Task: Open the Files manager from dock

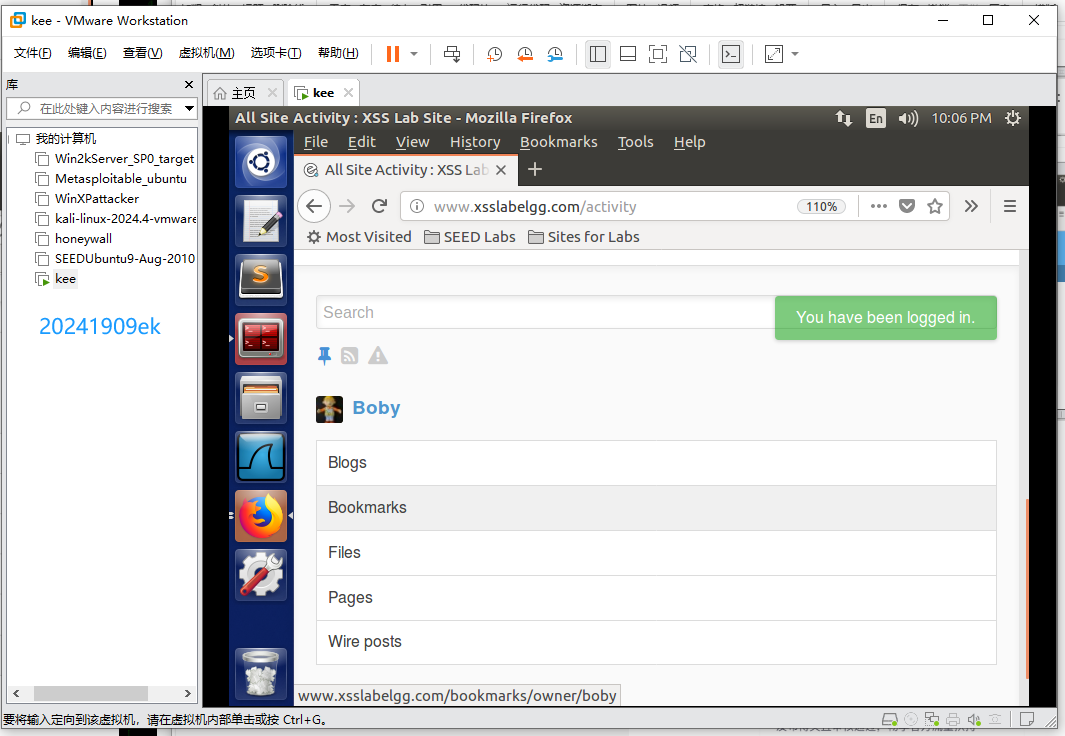Action: click(261, 398)
